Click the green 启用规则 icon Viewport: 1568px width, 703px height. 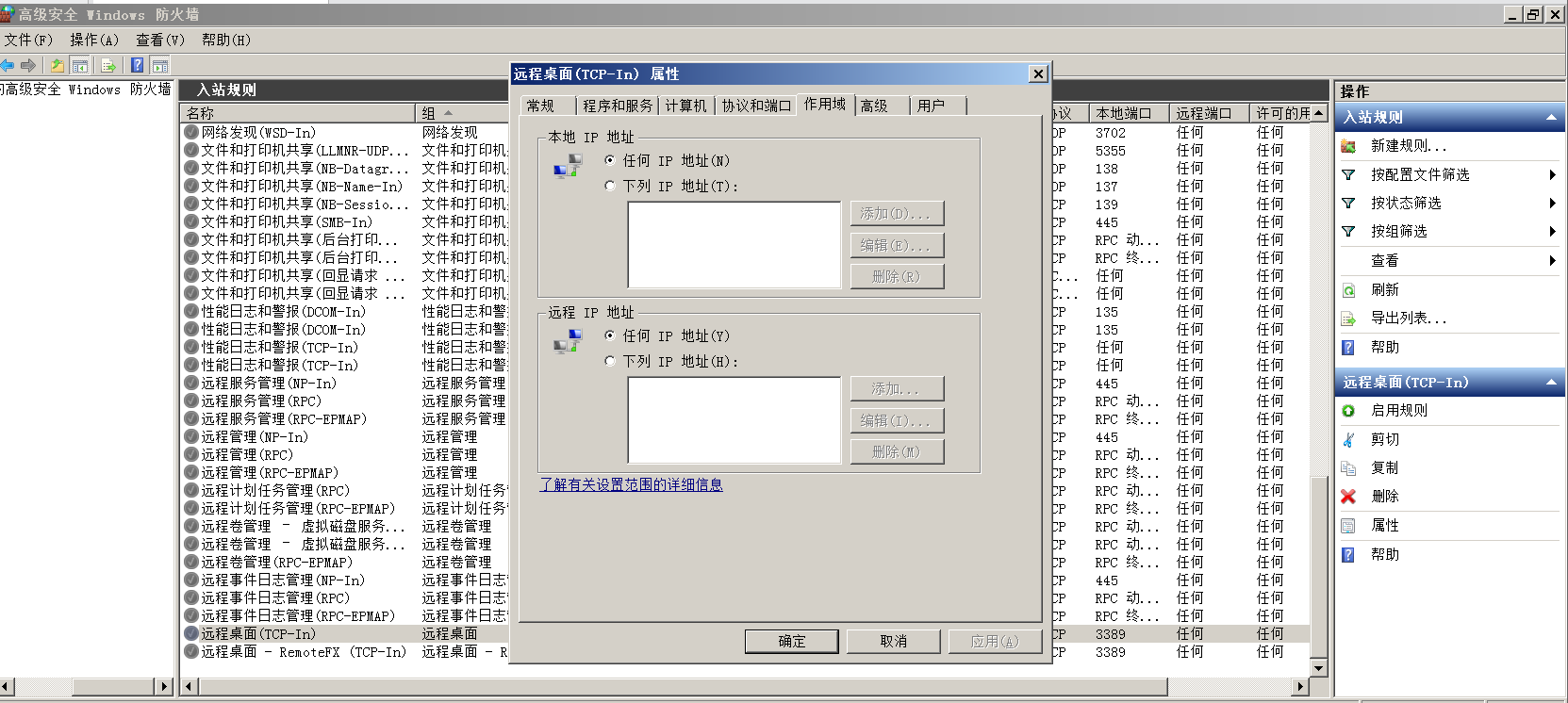(x=1348, y=411)
